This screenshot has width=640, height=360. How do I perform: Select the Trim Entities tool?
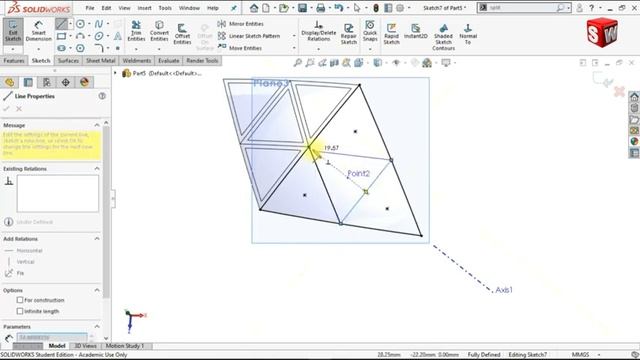136,31
